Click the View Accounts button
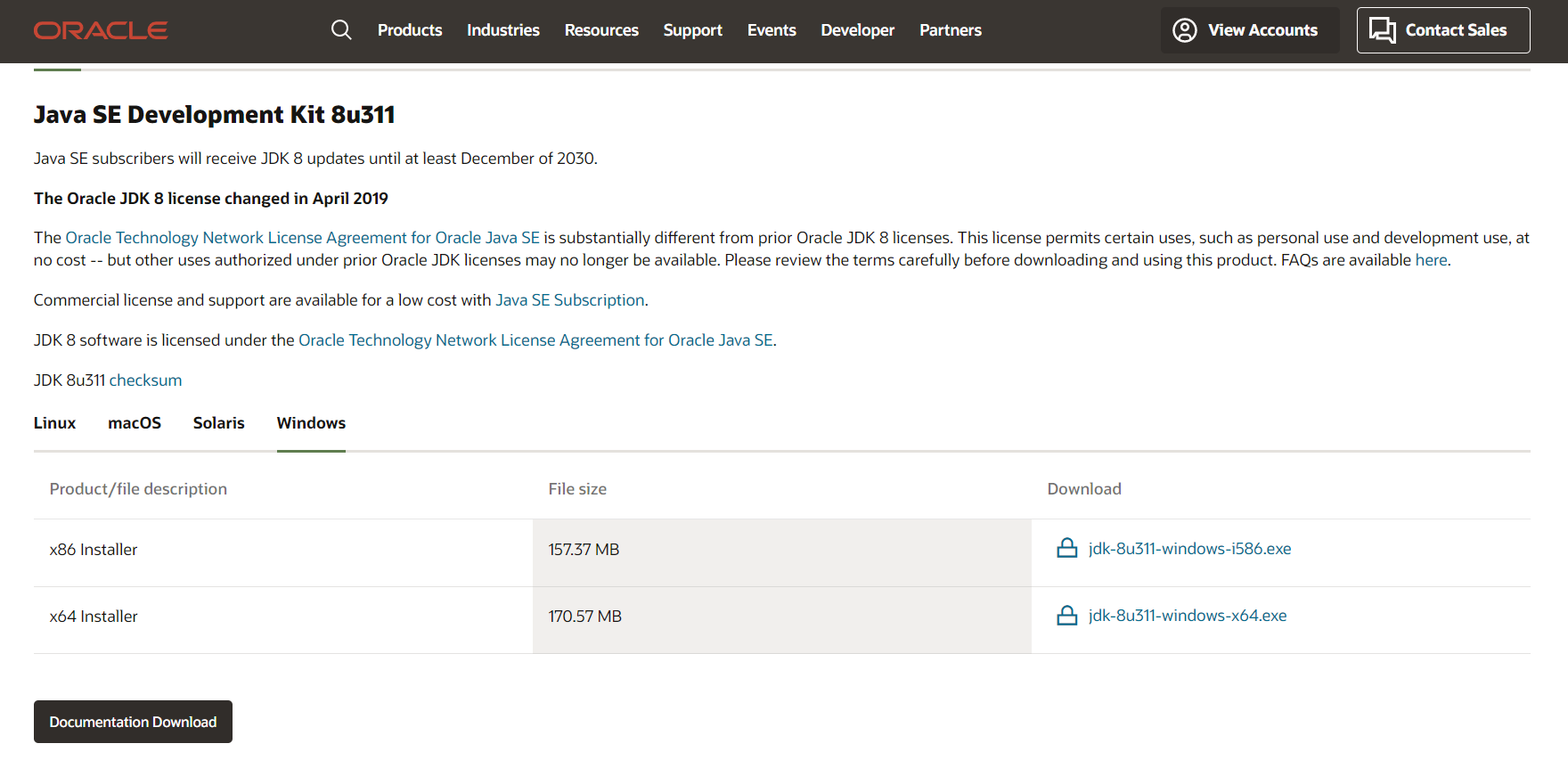Image resolution: width=1568 pixels, height=760 pixels. pos(1250,30)
